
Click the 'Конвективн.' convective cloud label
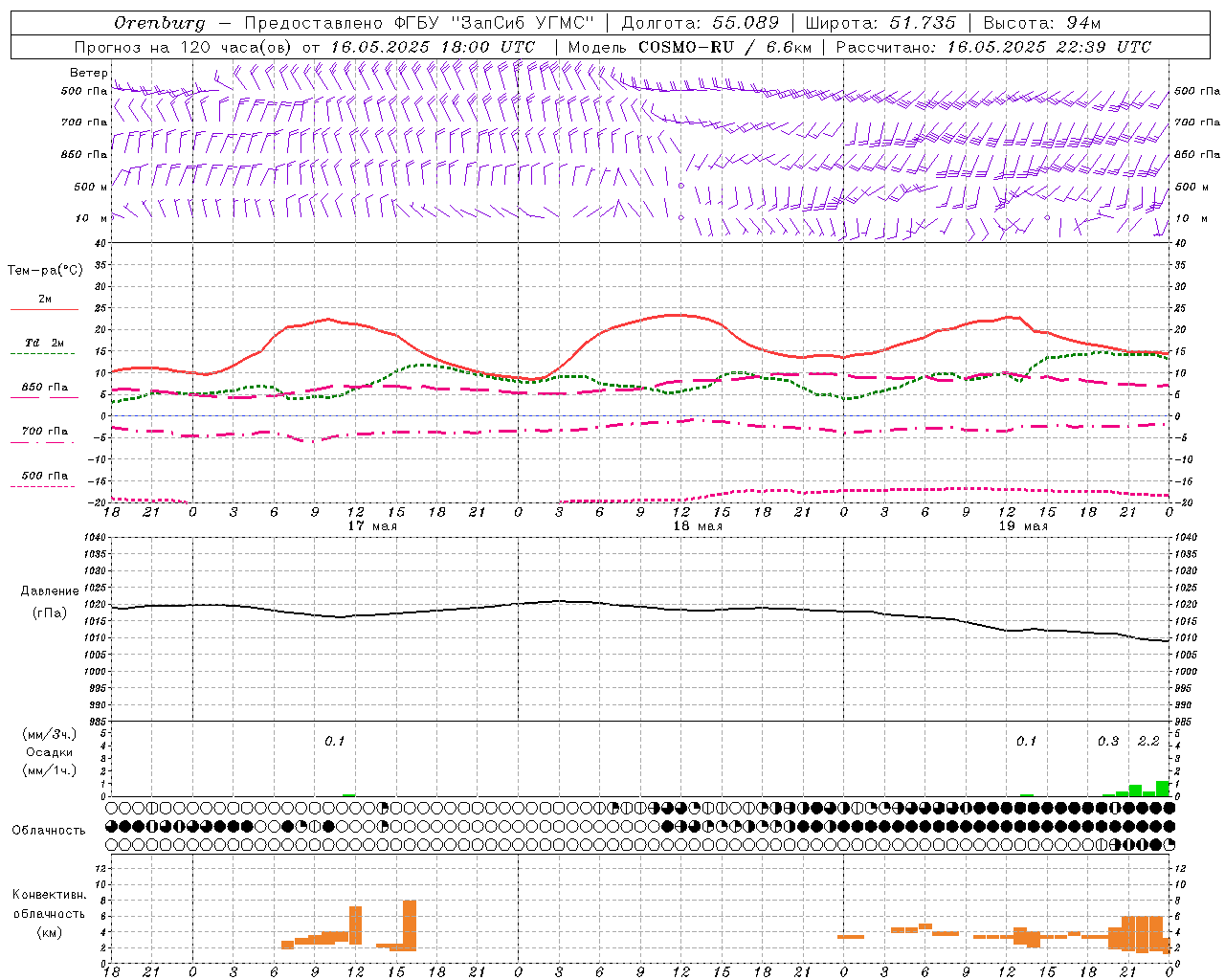50,895
